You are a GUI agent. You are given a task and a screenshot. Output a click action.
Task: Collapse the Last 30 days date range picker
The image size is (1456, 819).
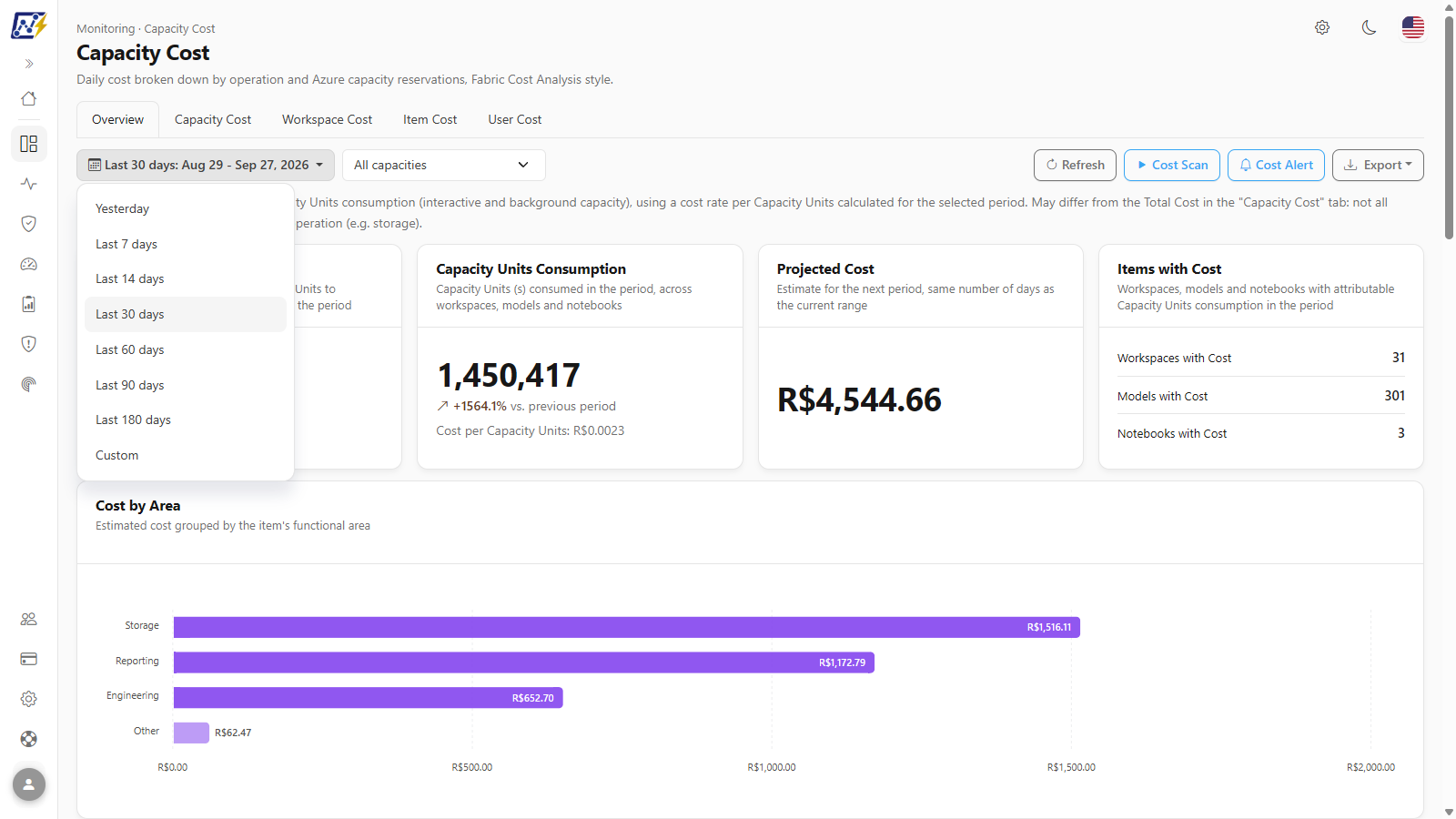click(x=206, y=165)
